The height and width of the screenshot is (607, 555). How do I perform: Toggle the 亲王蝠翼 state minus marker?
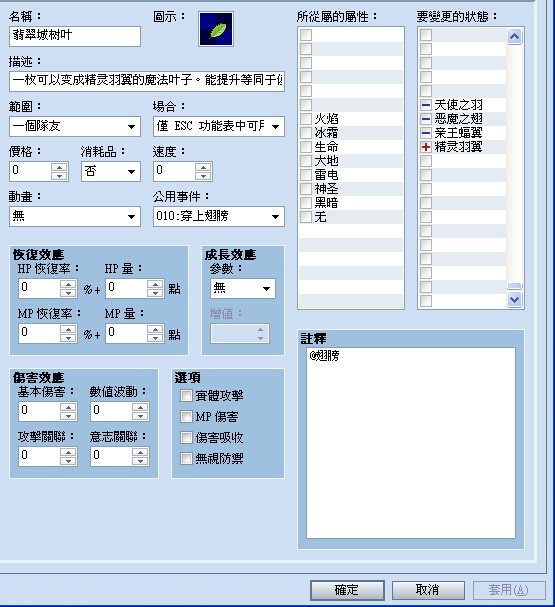click(x=426, y=133)
